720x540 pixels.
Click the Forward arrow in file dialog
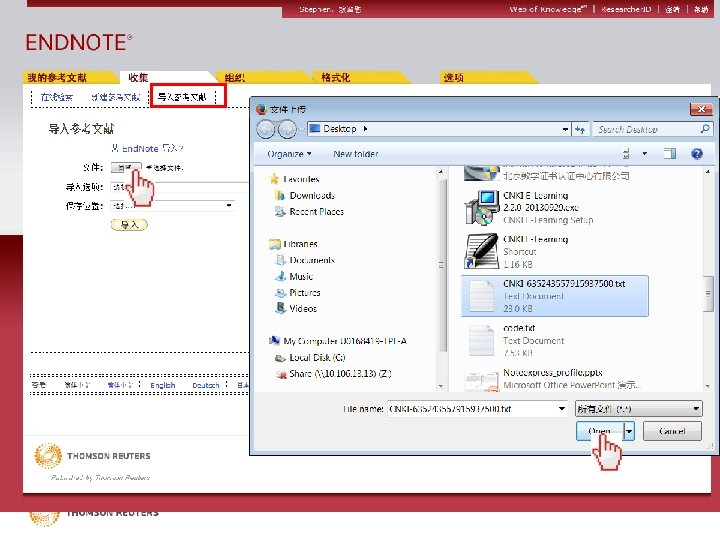pos(287,129)
